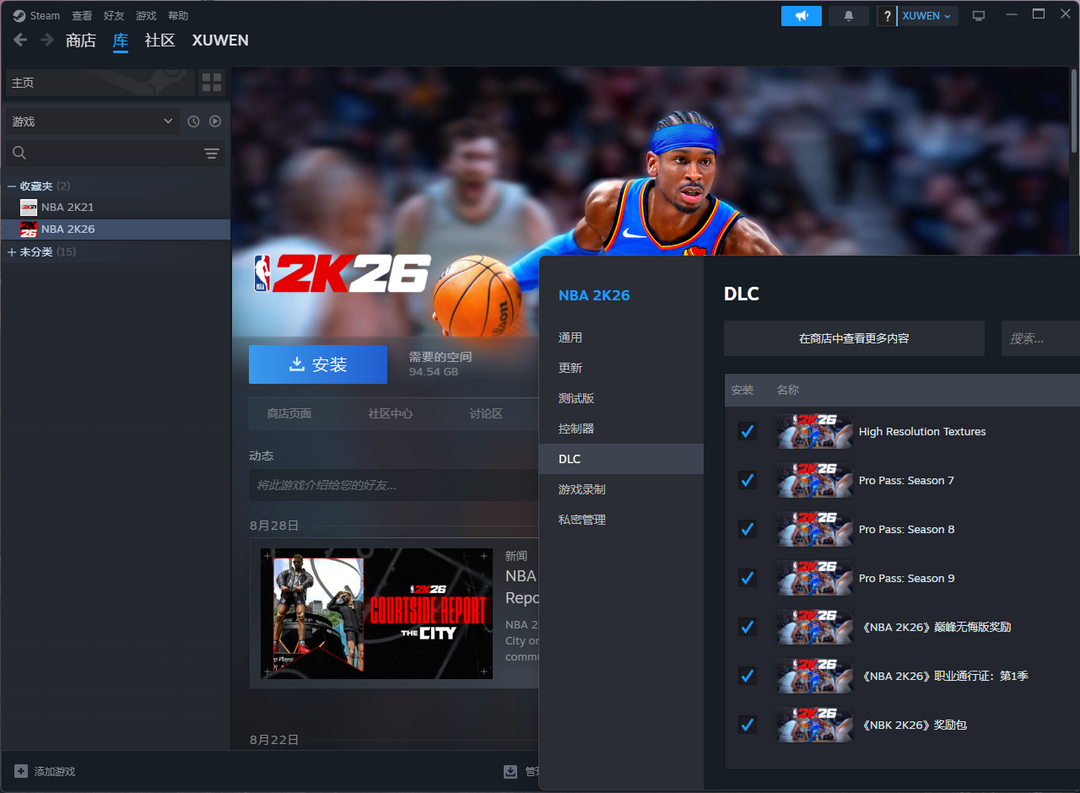
Task: Click the recent activity clock icon
Action: coord(193,121)
